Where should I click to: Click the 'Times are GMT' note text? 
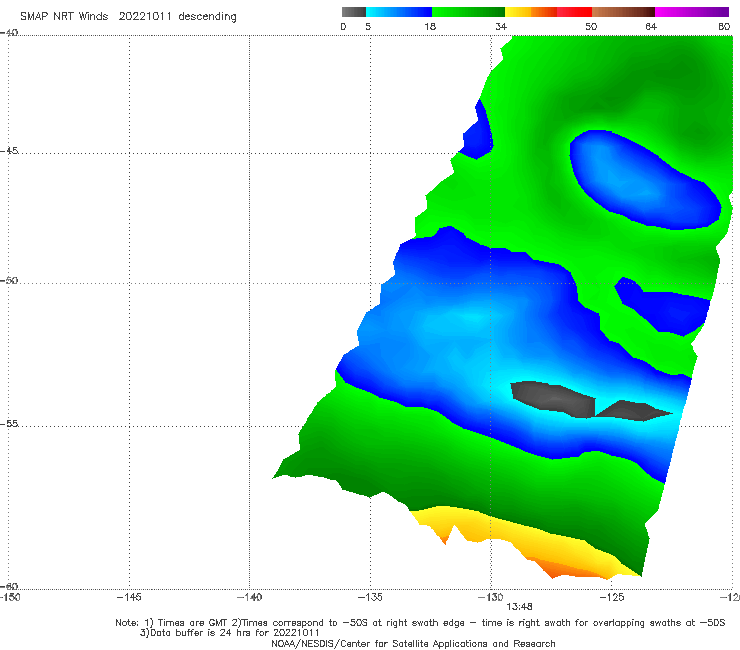coord(193,623)
